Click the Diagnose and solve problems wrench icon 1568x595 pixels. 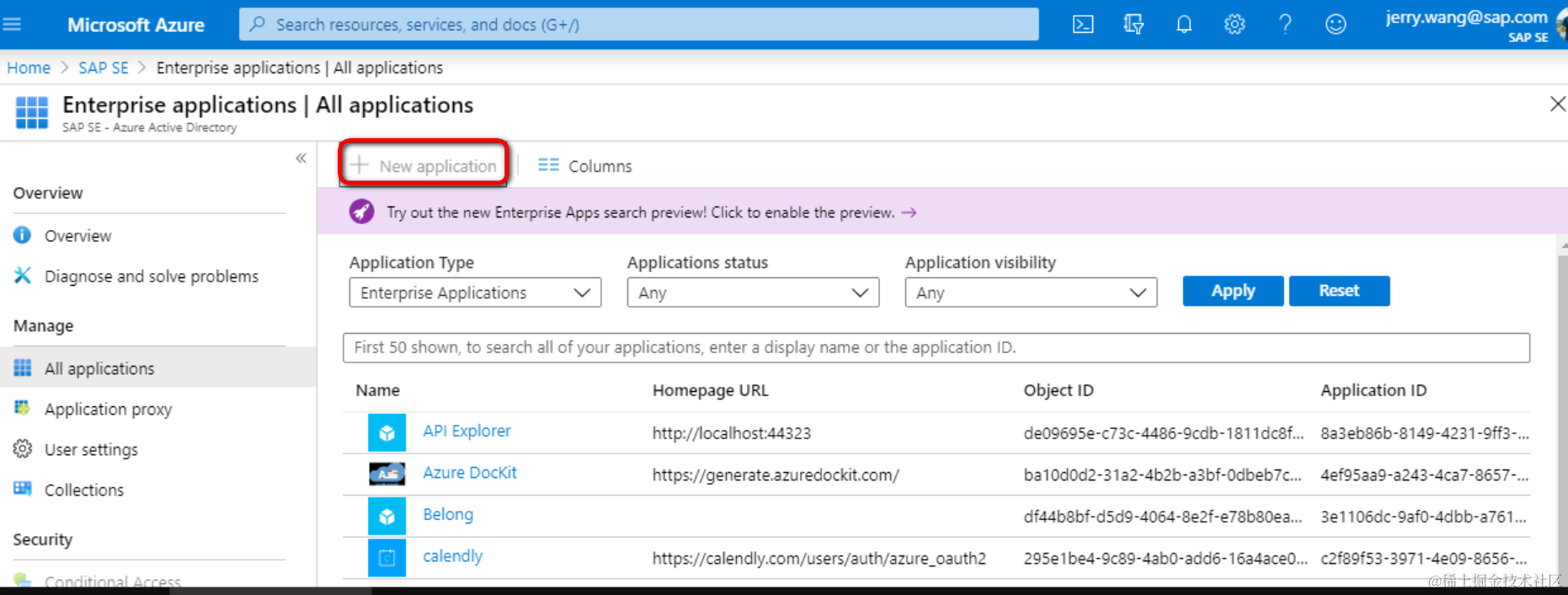coord(23,276)
